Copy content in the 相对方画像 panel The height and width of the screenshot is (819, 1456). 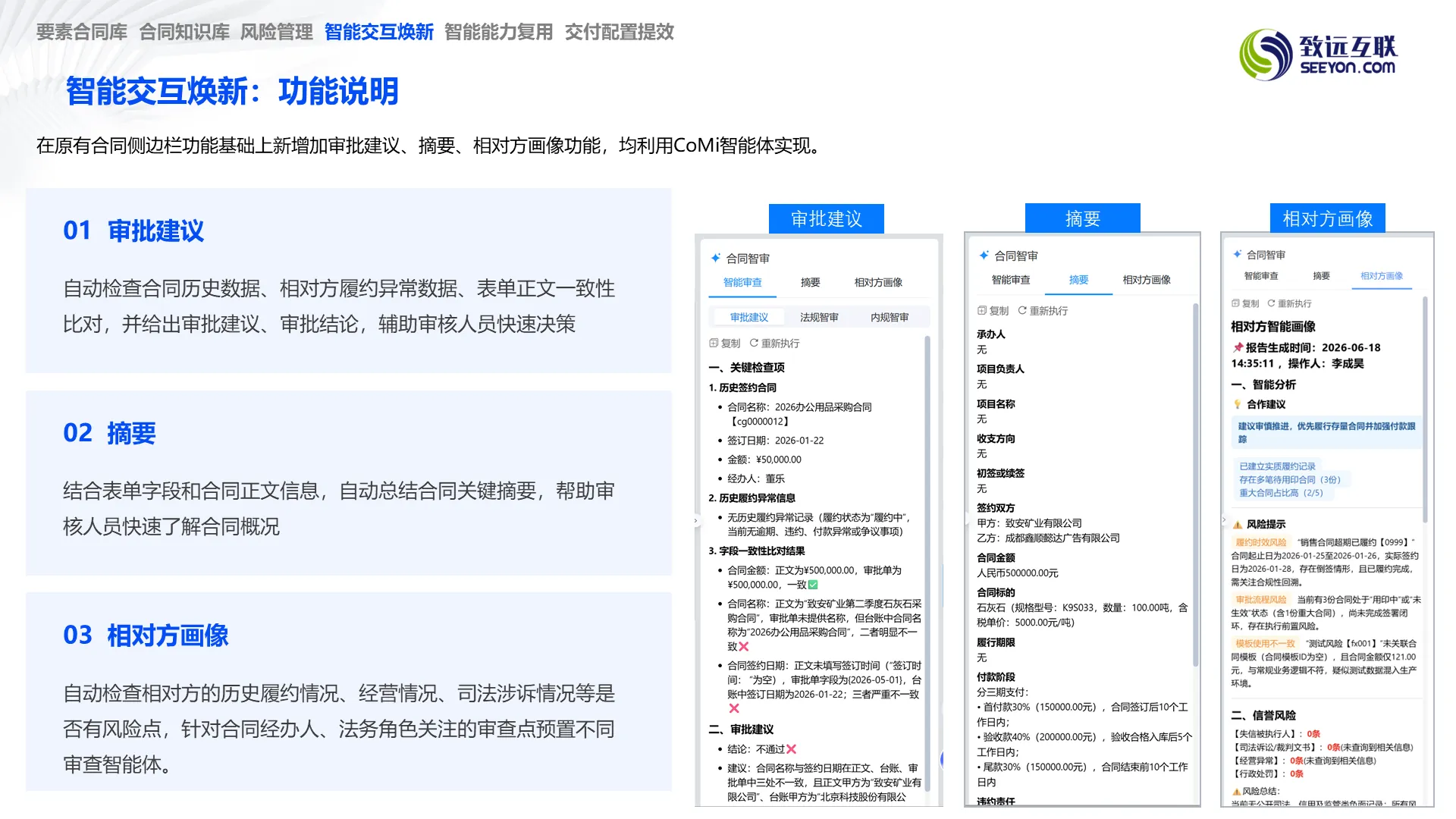tap(1245, 303)
